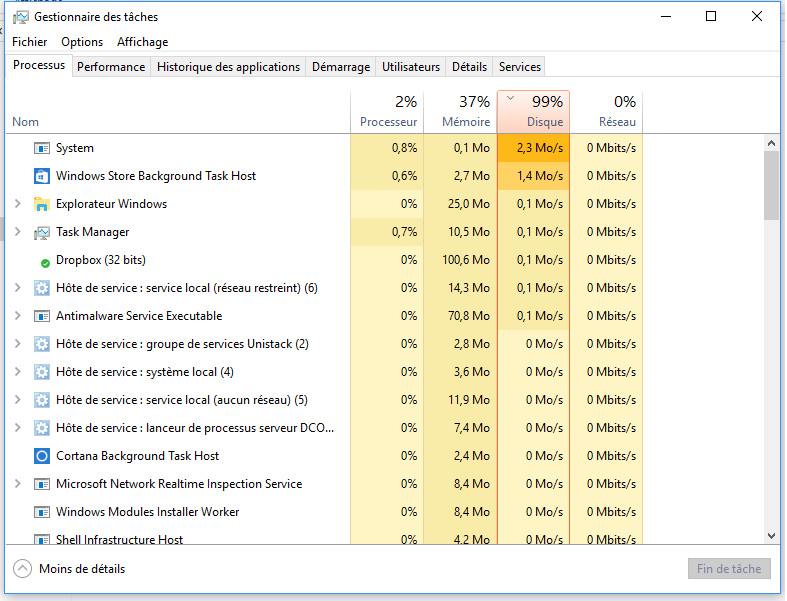Open the Fichier menu
The height and width of the screenshot is (601, 787).
29,42
